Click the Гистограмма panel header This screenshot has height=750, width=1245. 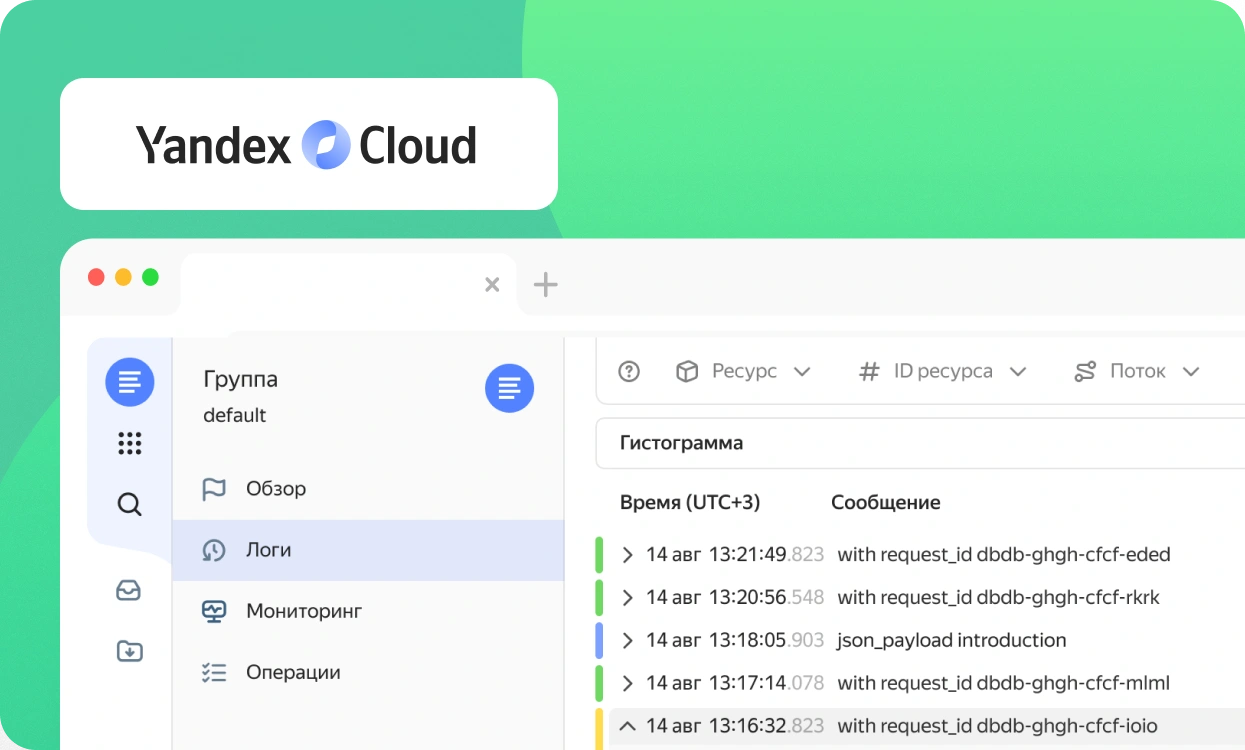coord(682,443)
